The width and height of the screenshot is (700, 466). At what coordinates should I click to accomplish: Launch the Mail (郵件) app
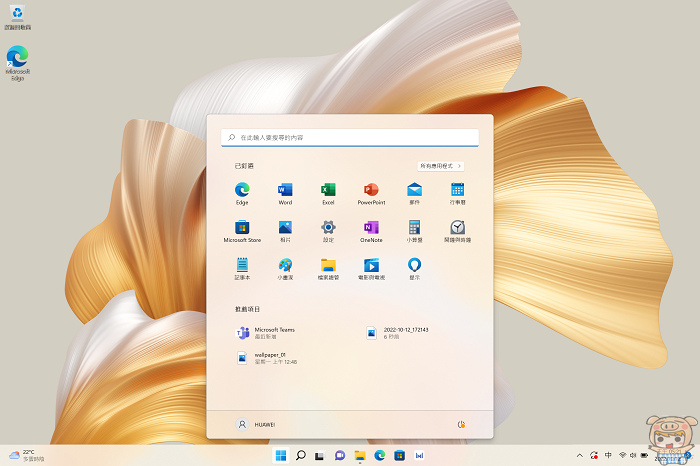pyautogui.click(x=414, y=190)
